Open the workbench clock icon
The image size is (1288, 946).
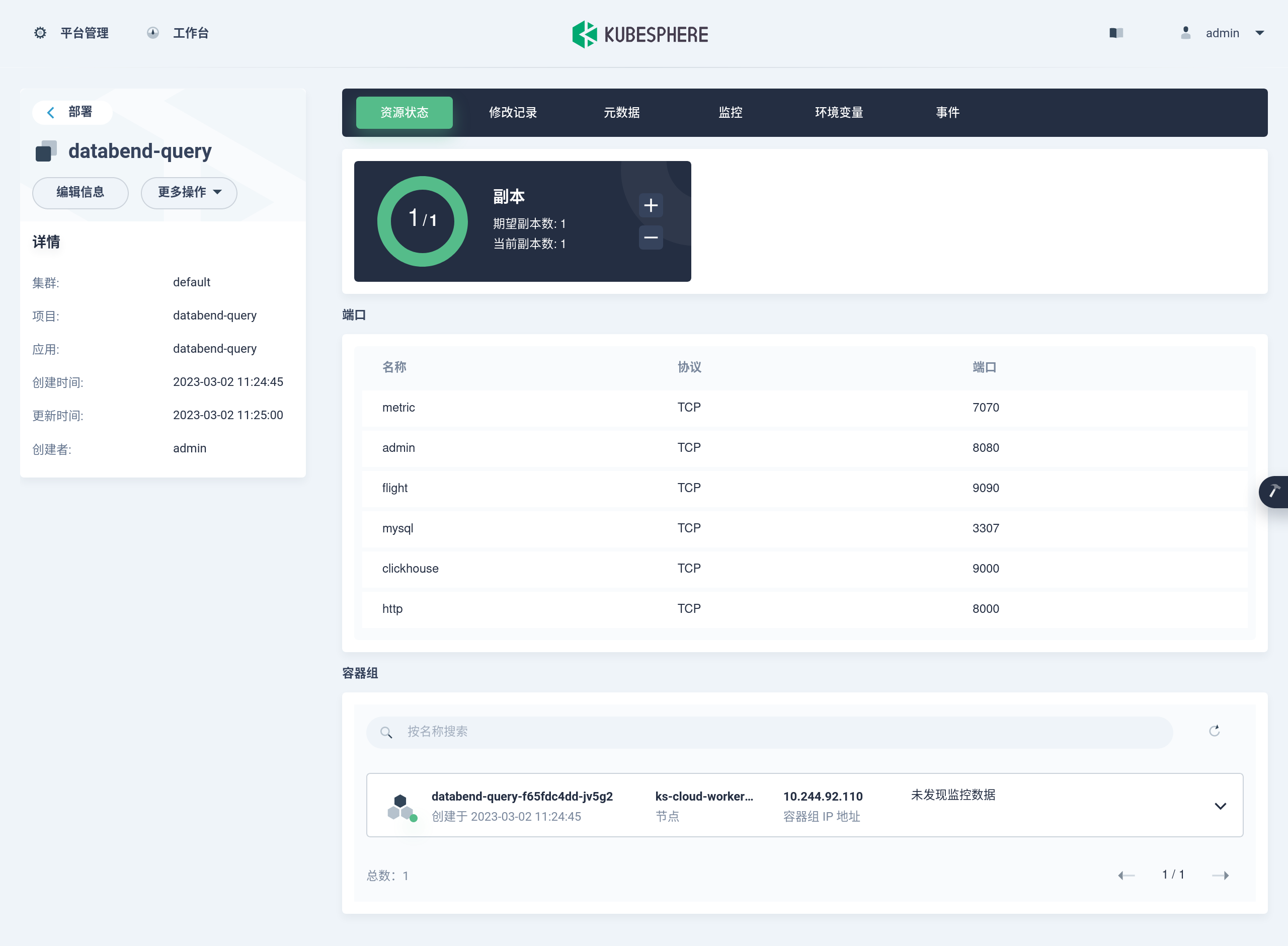[152, 33]
